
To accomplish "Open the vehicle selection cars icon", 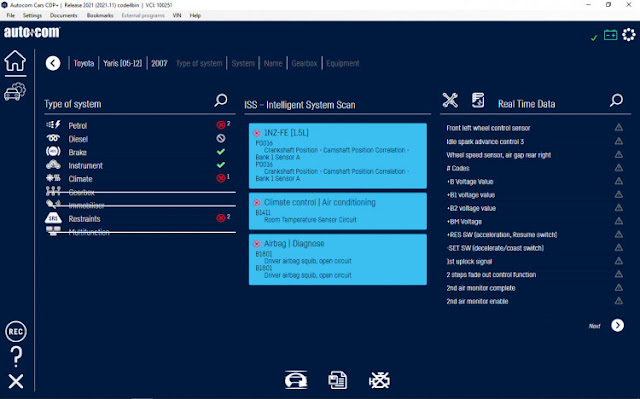I will coord(15,91).
